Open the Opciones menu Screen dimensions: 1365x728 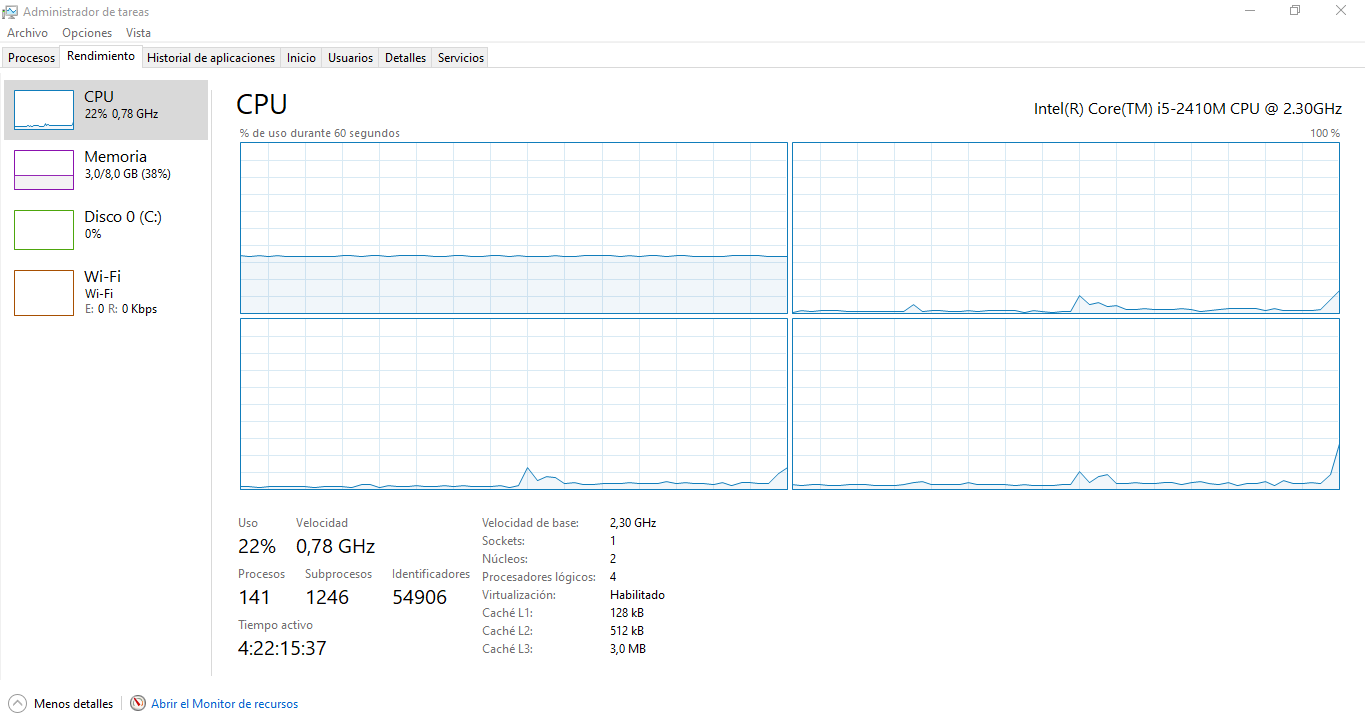(x=87, y=33)
